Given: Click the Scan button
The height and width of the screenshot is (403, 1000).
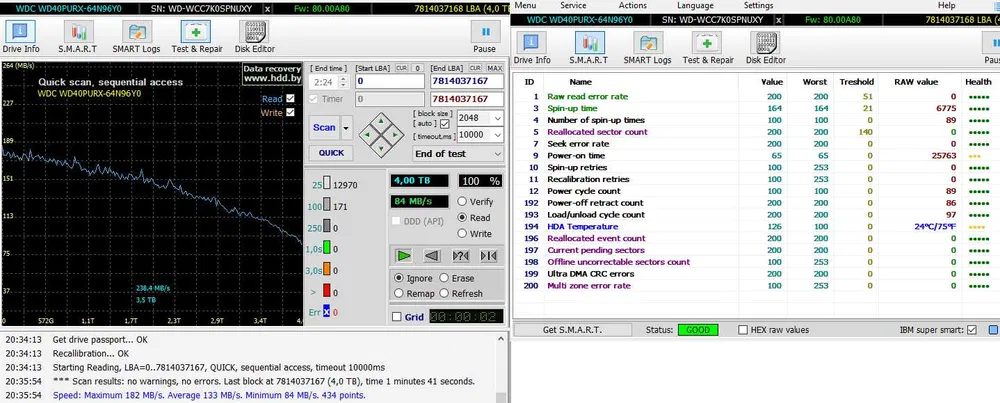Looking at the screenshot, I should pos(325,128).
